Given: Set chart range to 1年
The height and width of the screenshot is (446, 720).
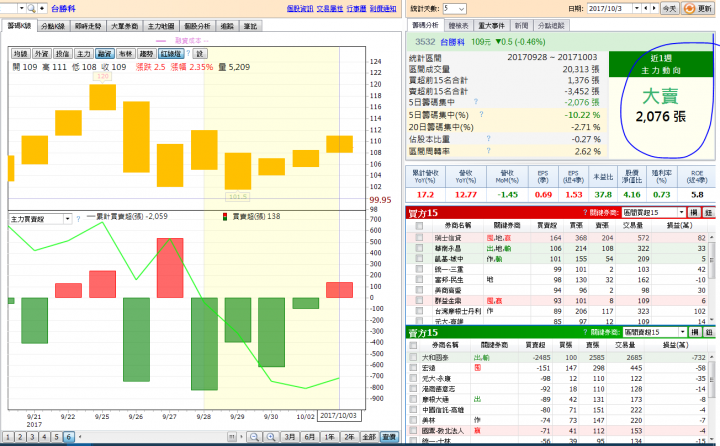Looking at the screenshot, I should coord(329,437).
